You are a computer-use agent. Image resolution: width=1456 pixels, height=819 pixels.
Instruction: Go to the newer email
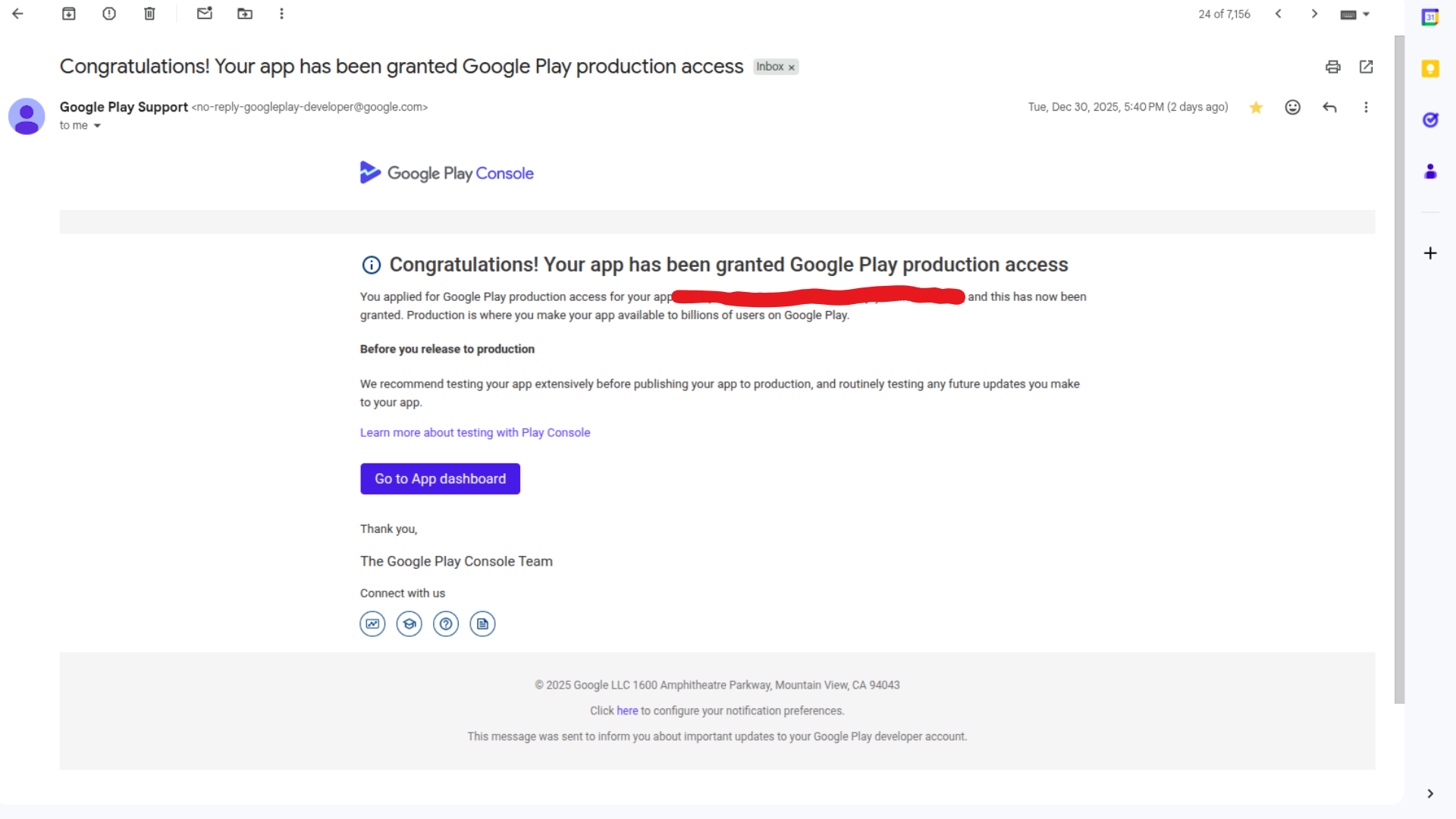[x=1278, y=14]
